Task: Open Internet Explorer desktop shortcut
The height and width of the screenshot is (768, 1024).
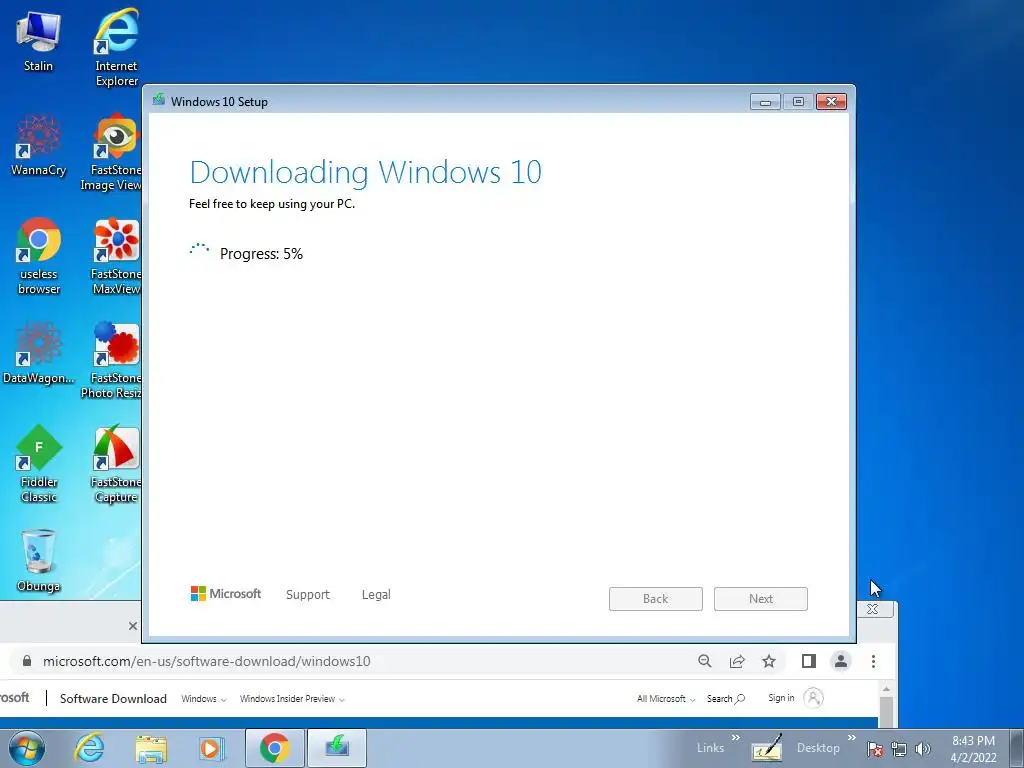Action: click(x=116, y=48)
